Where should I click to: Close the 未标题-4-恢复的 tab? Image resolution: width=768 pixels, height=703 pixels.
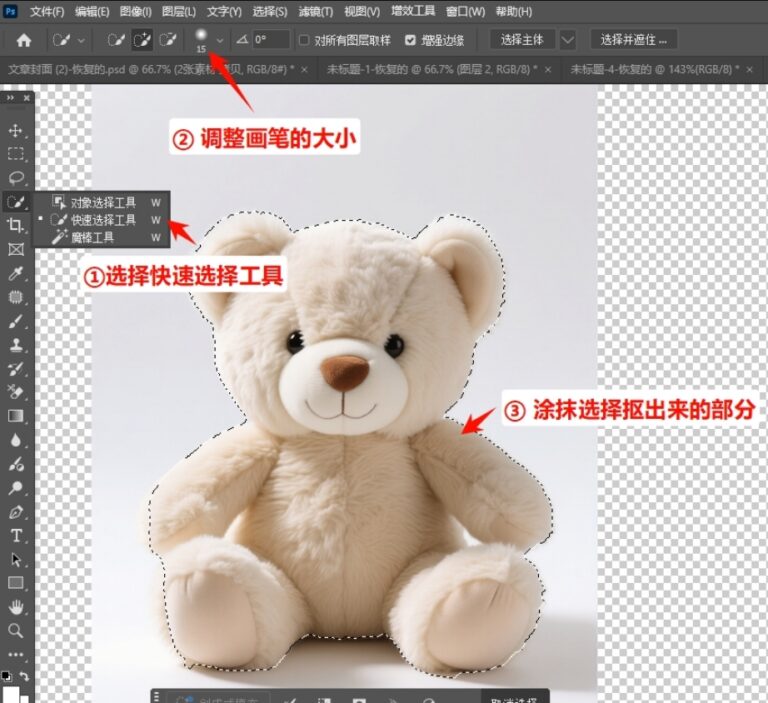point(749,70)
